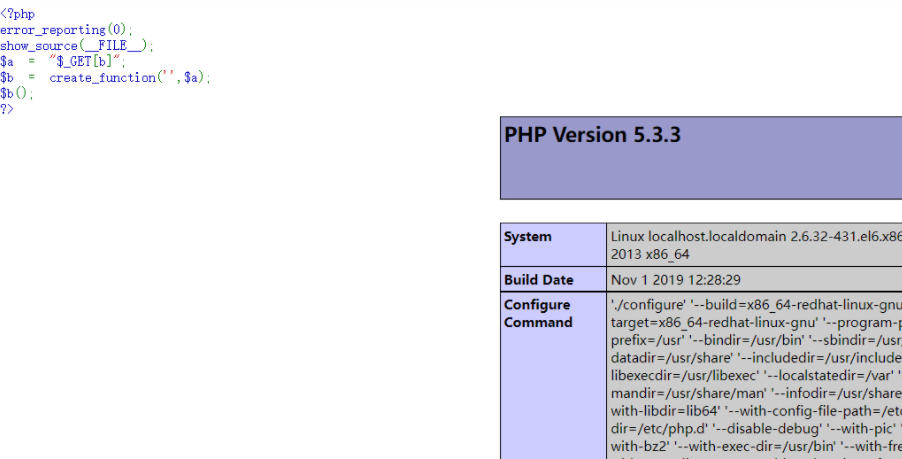The image size is (902, 459).
Task: Click the 'datadir=/usr/share' configure line
Action: [756, 358]
